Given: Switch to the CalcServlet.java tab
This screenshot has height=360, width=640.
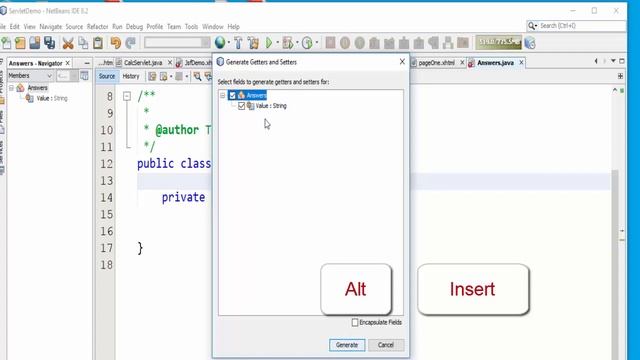Looking at the screenshot, I should tap(143, 63).
